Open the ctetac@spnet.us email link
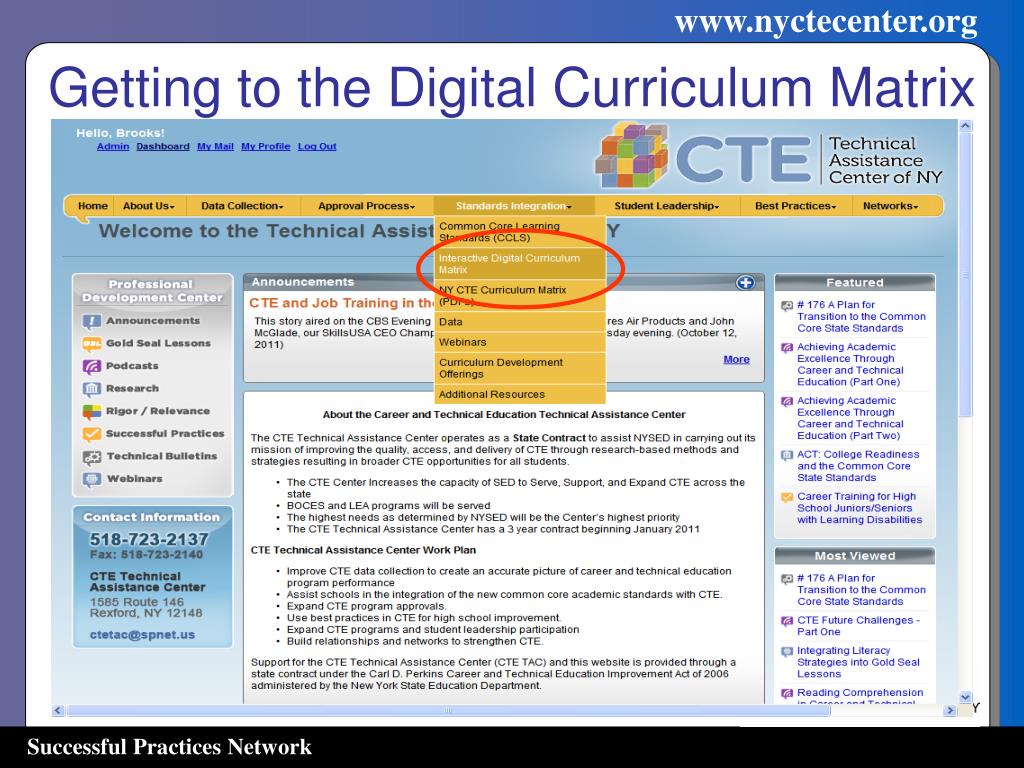The height and width of the screenshot is (768, 1024). click(142, 635)
